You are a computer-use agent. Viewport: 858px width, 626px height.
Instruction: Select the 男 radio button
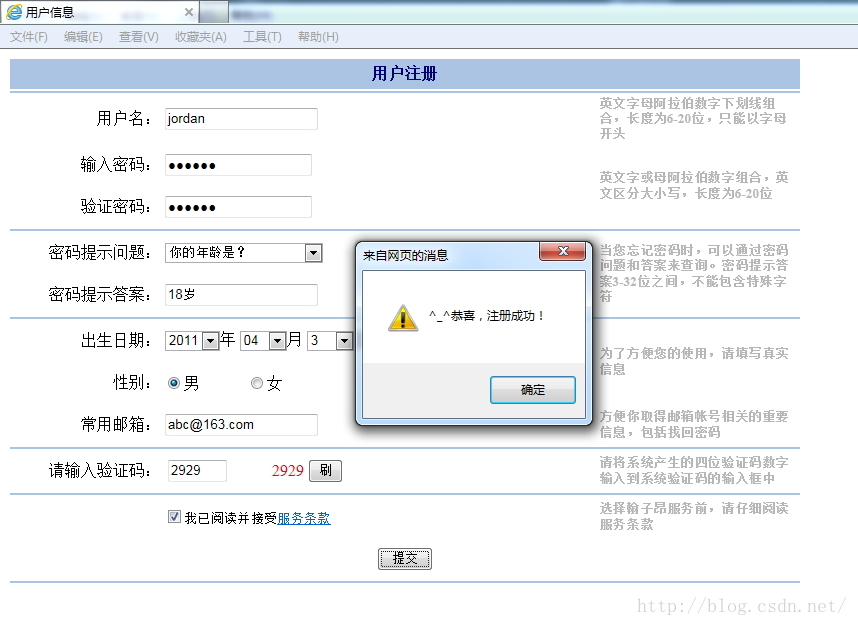[173, 383]
